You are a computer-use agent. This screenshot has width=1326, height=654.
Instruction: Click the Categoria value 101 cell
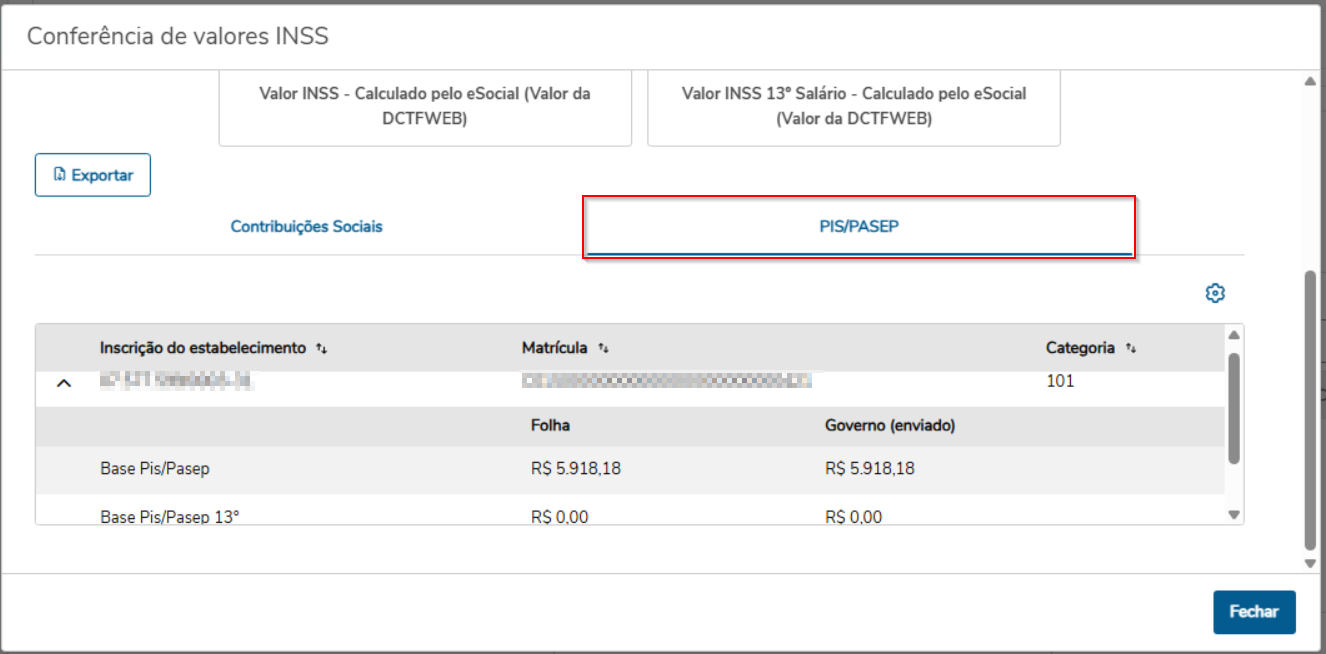[x=1060, y=381]
